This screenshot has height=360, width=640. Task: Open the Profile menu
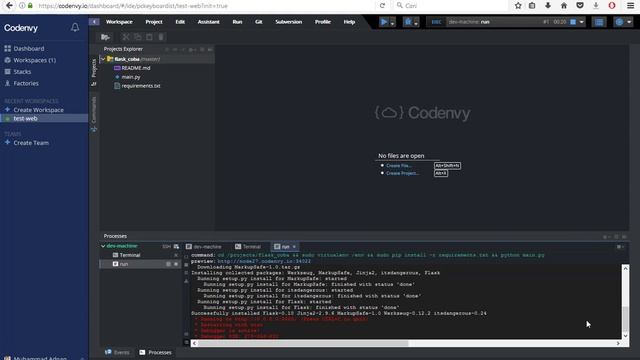tap(322, 22)
